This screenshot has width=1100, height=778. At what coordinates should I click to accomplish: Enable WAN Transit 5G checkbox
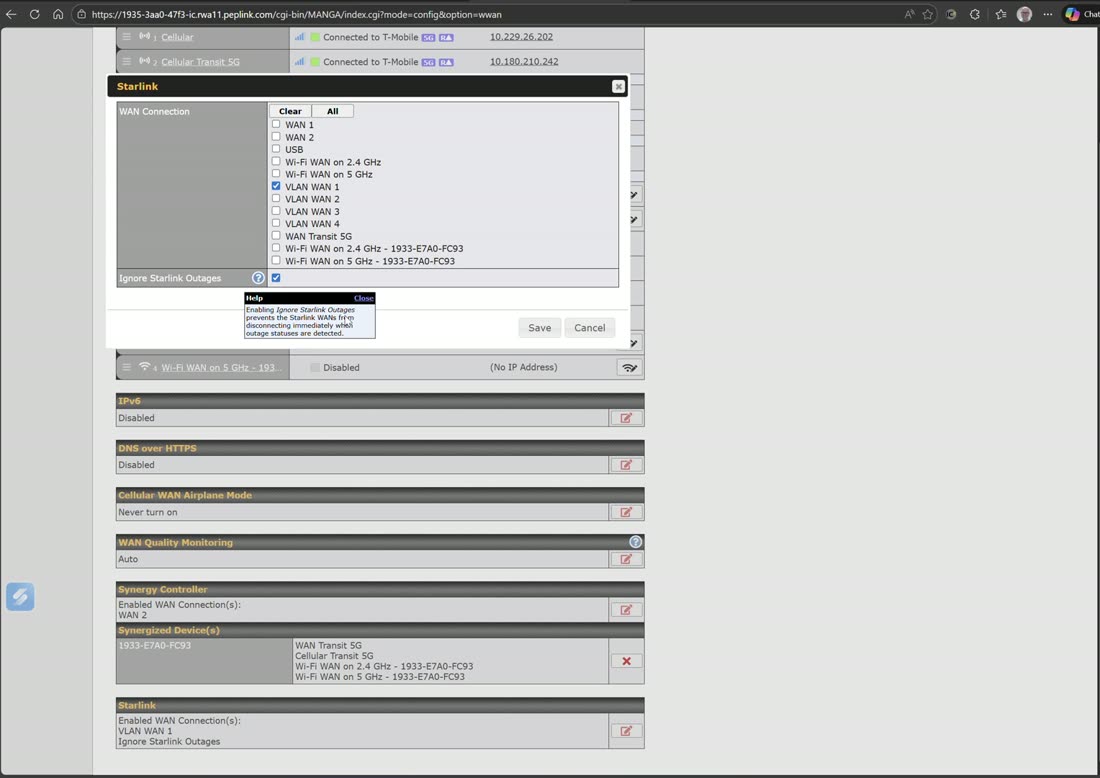click(x=276, y=236)
